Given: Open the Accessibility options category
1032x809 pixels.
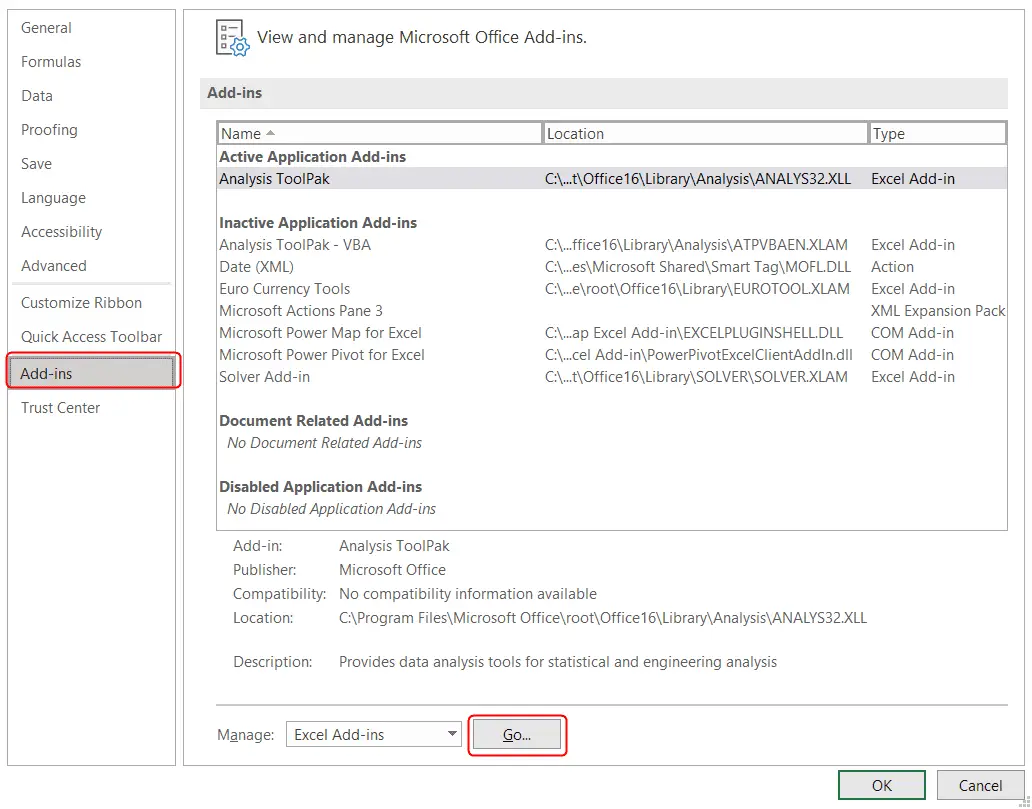Looking at the screenshot, I should 61,232.
